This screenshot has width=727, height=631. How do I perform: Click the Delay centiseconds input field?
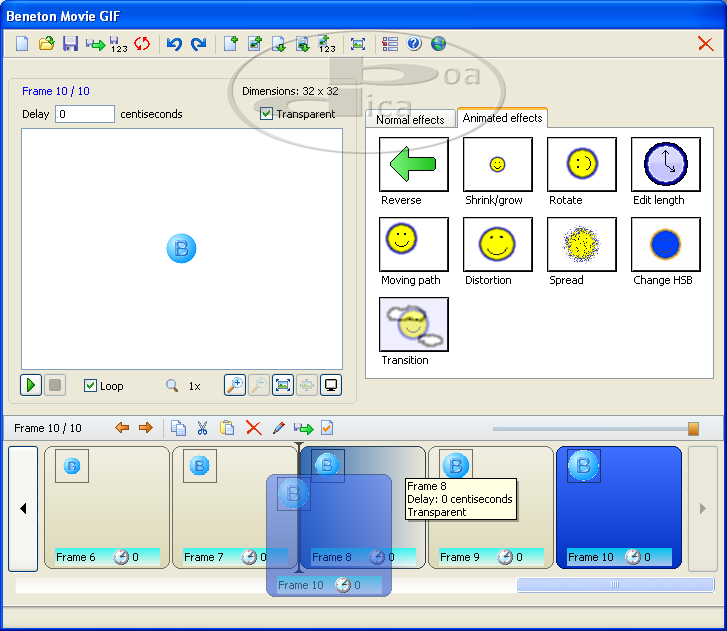coord(85,114)
